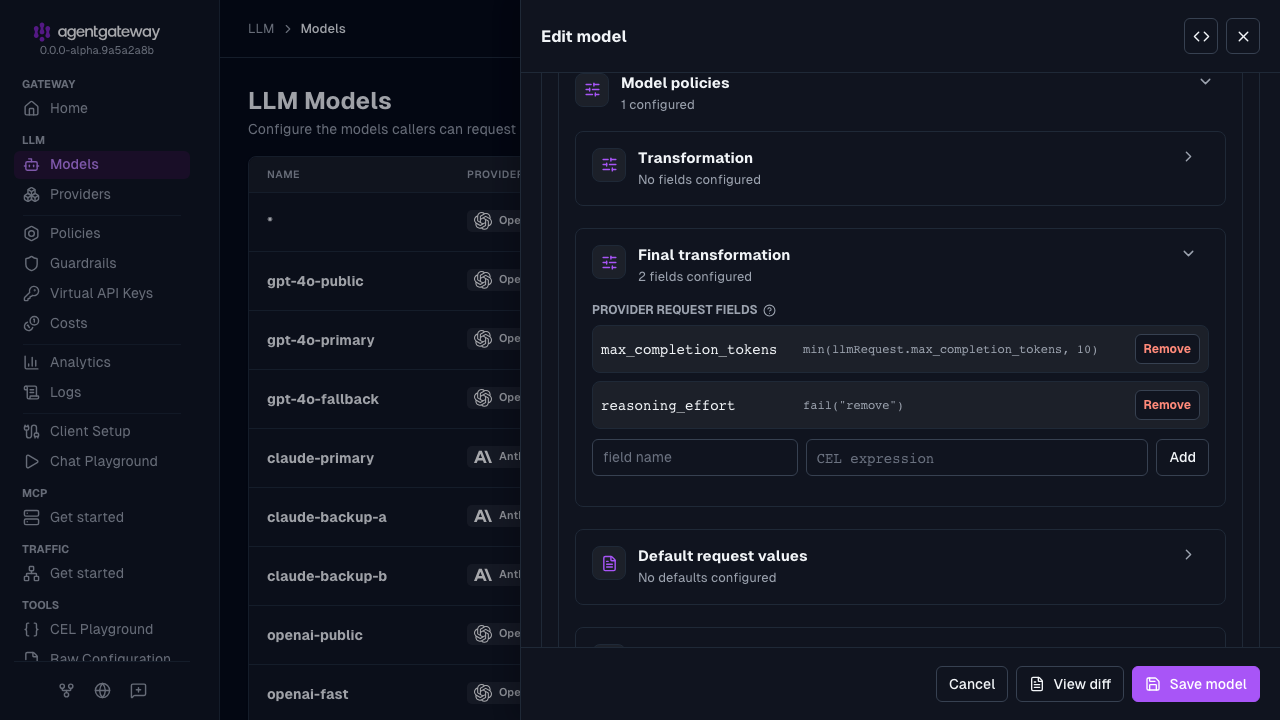The image size is (1280, 720).
Task: Click help icon next to Provider Request Fields
Action: [769, 310]
